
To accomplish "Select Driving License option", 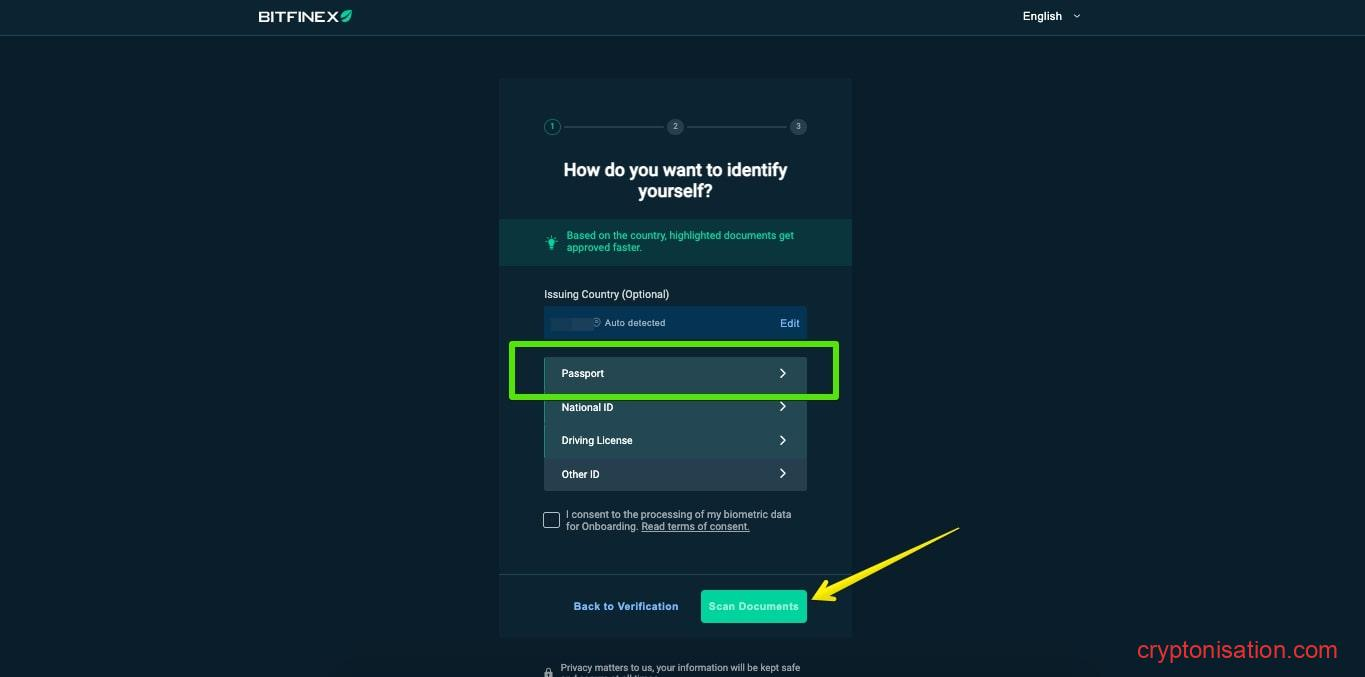I will (x=675, y=441).
